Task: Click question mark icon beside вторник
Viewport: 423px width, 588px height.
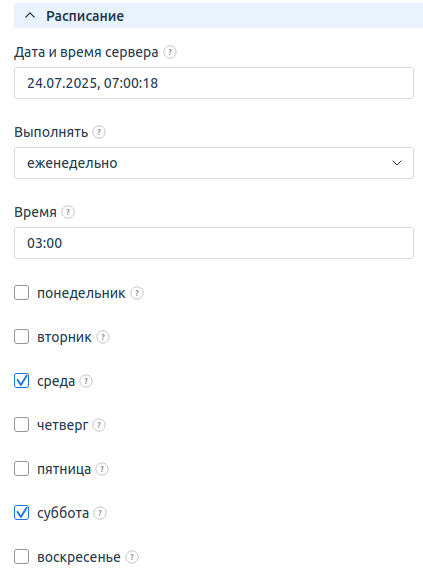Action: (103, 337)
